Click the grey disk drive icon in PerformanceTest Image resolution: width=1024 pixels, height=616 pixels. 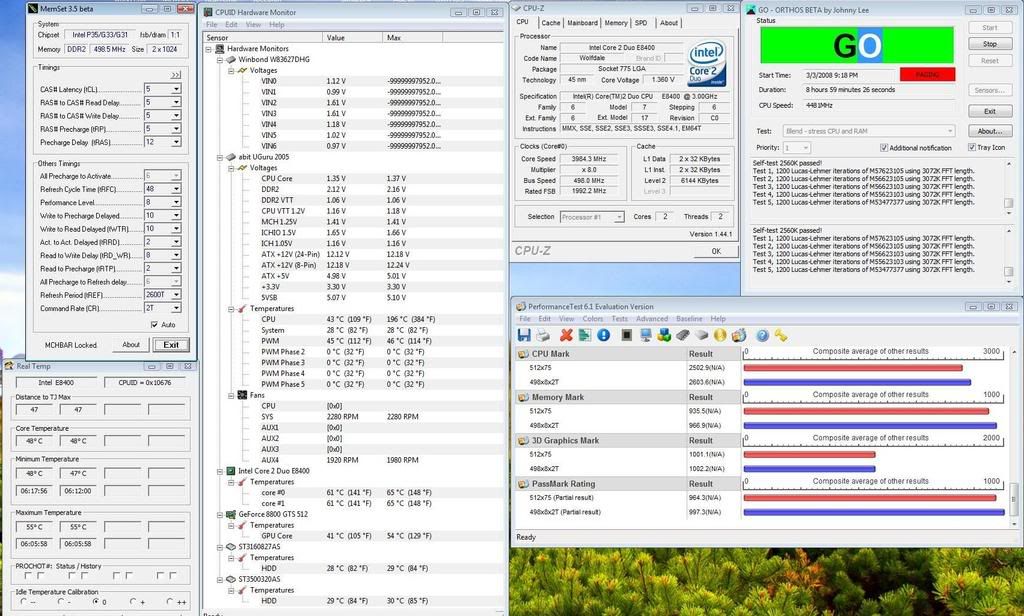701,335
